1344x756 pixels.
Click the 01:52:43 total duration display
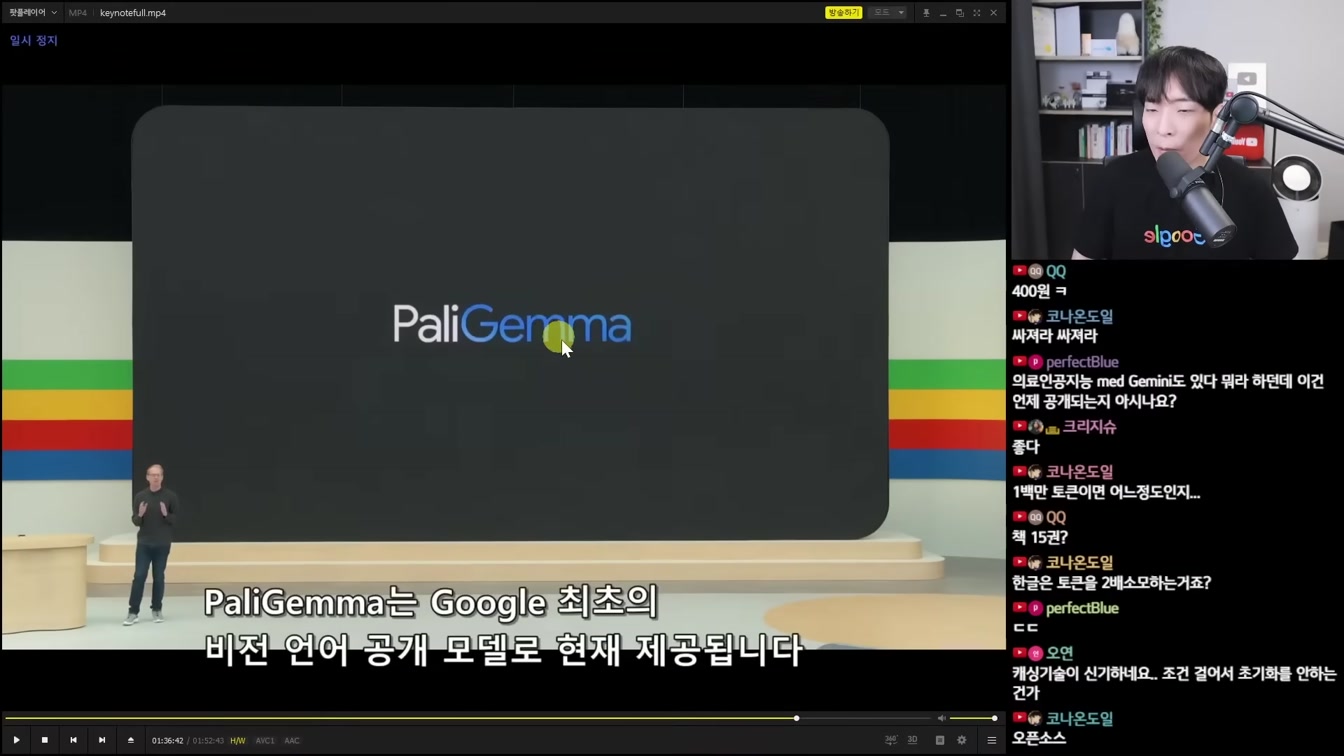point(208,741)
